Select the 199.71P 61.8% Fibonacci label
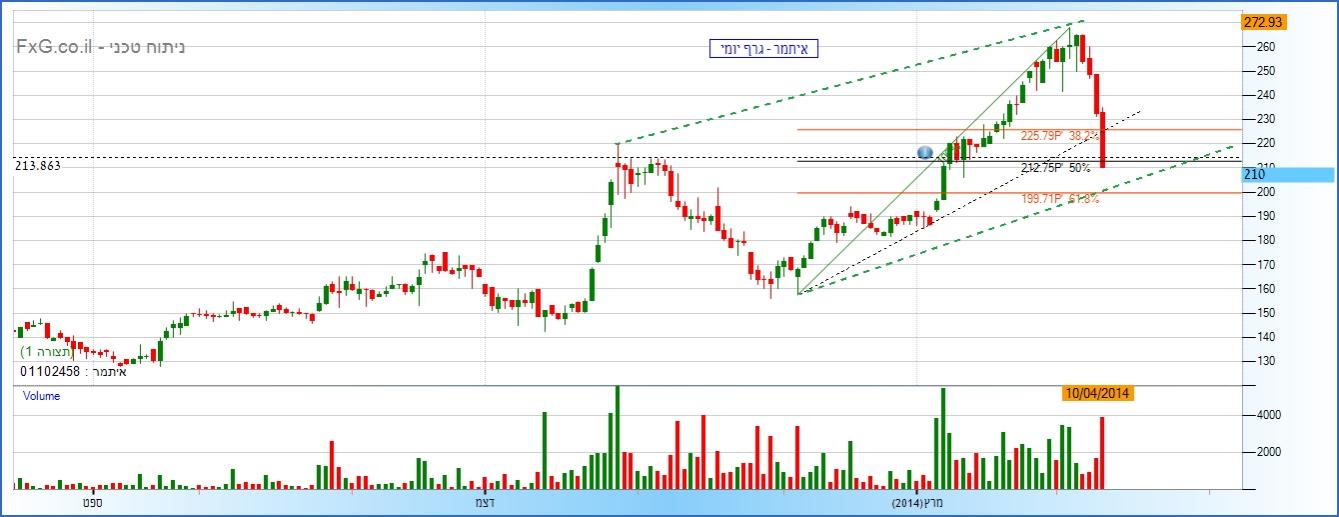The image size is (1339, 517). point(1060,199)
